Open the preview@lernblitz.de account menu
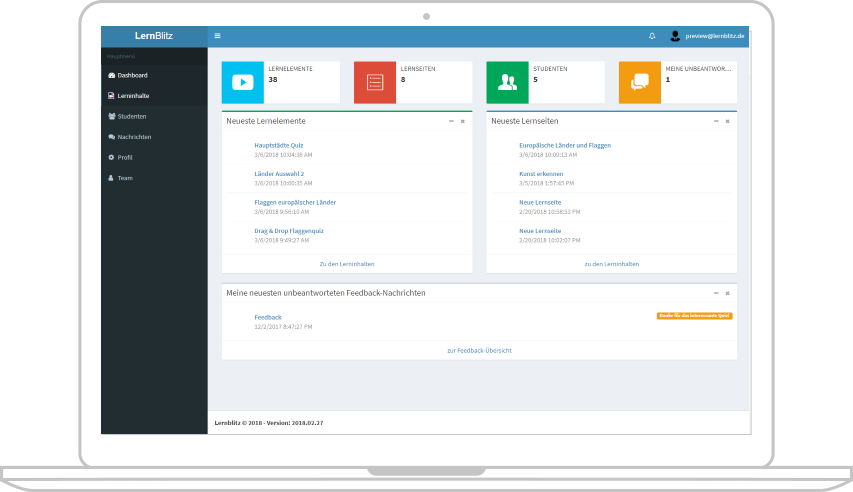This screenshot has width=853, height=492. [714, 36]
